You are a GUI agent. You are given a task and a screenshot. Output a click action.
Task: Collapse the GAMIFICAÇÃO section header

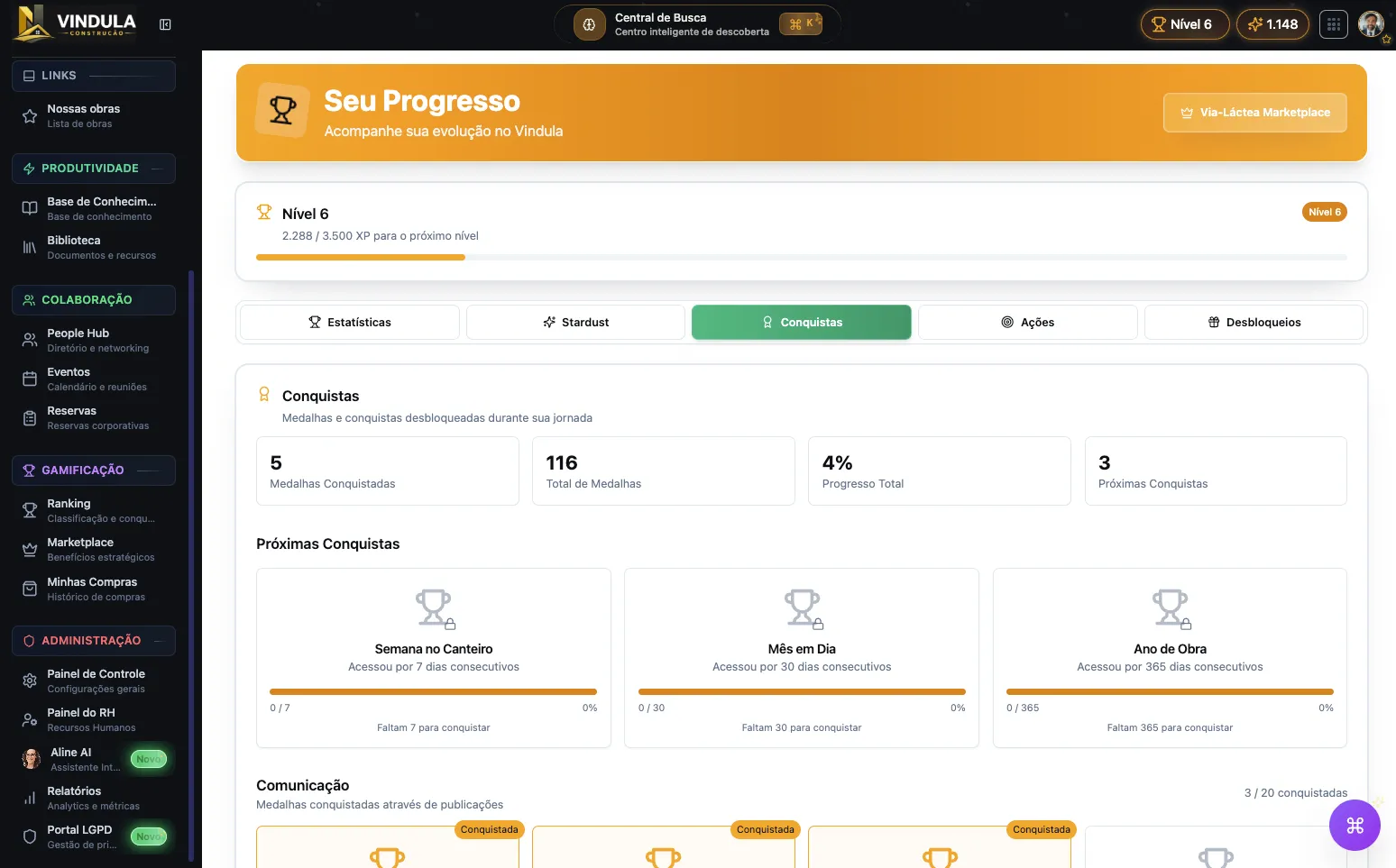point(93,471)
